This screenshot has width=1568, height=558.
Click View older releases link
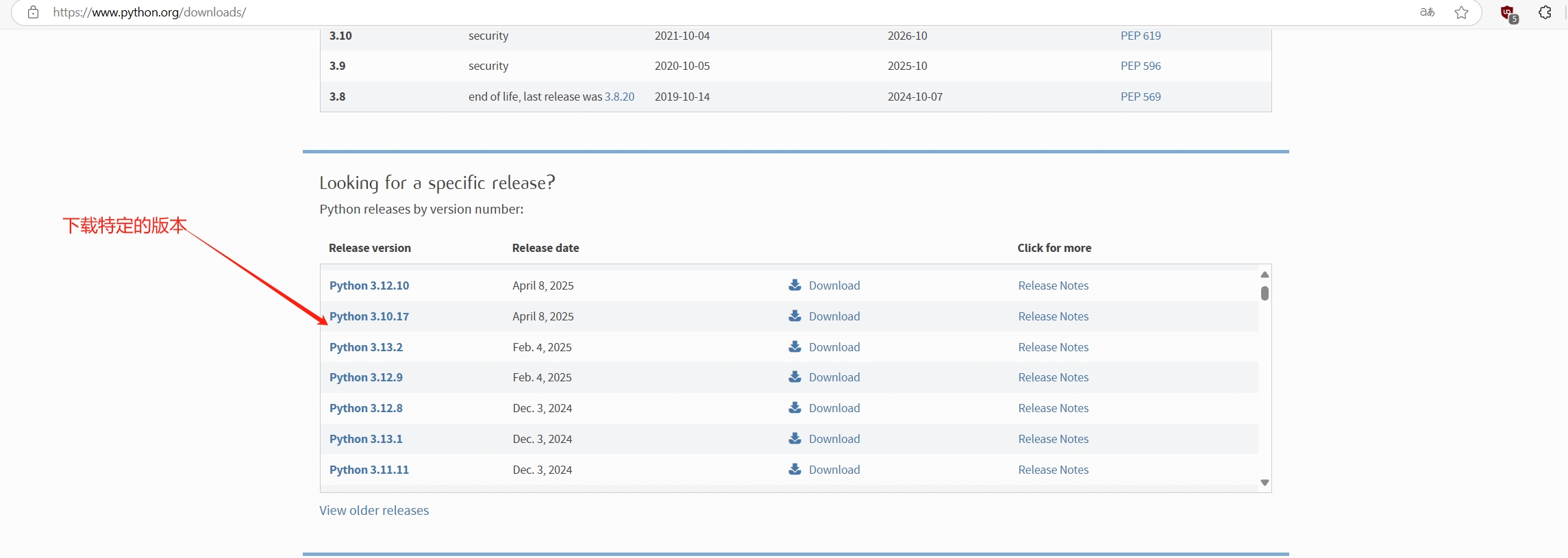374,510
